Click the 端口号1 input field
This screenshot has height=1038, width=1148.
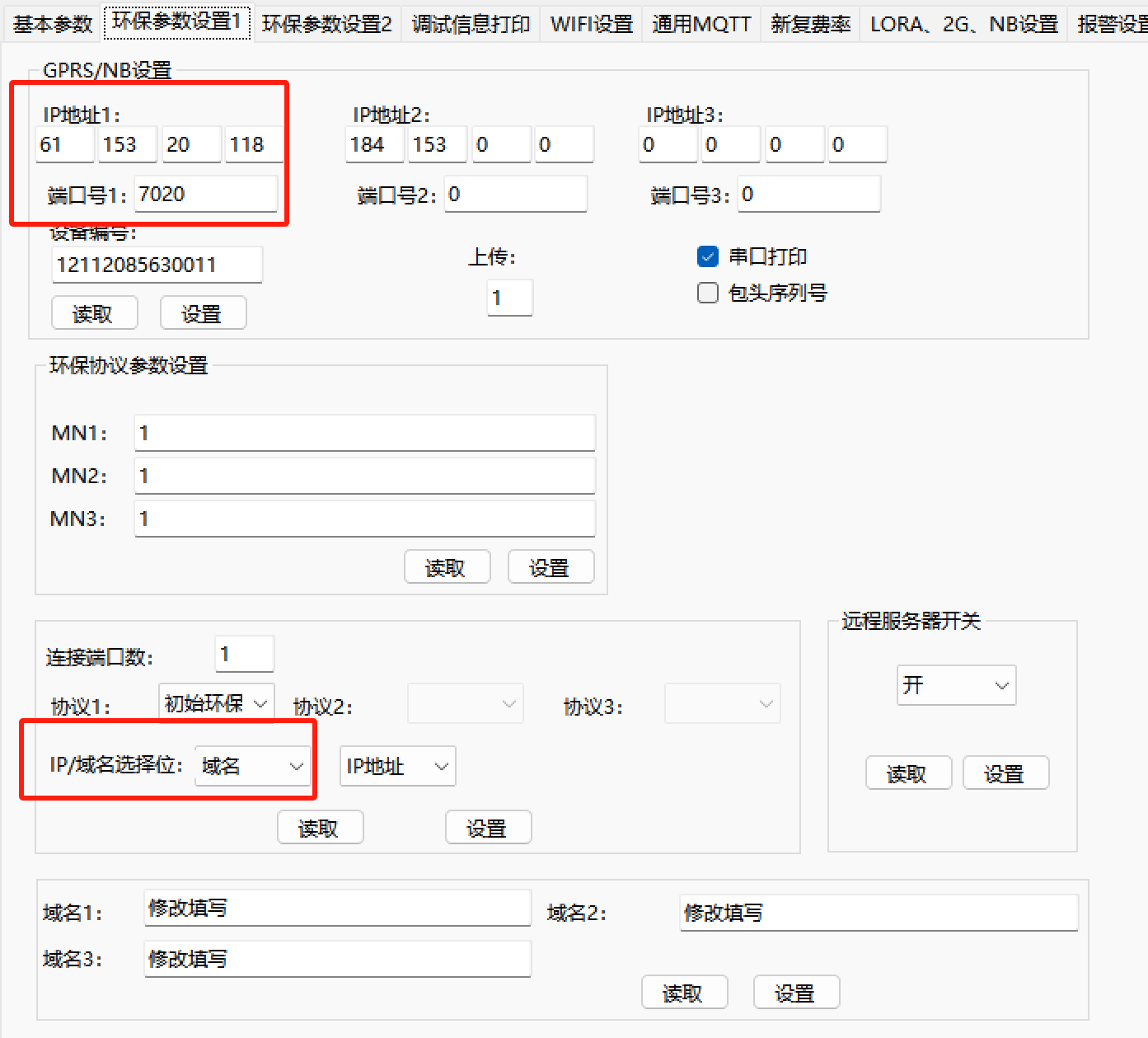[205, 195]
